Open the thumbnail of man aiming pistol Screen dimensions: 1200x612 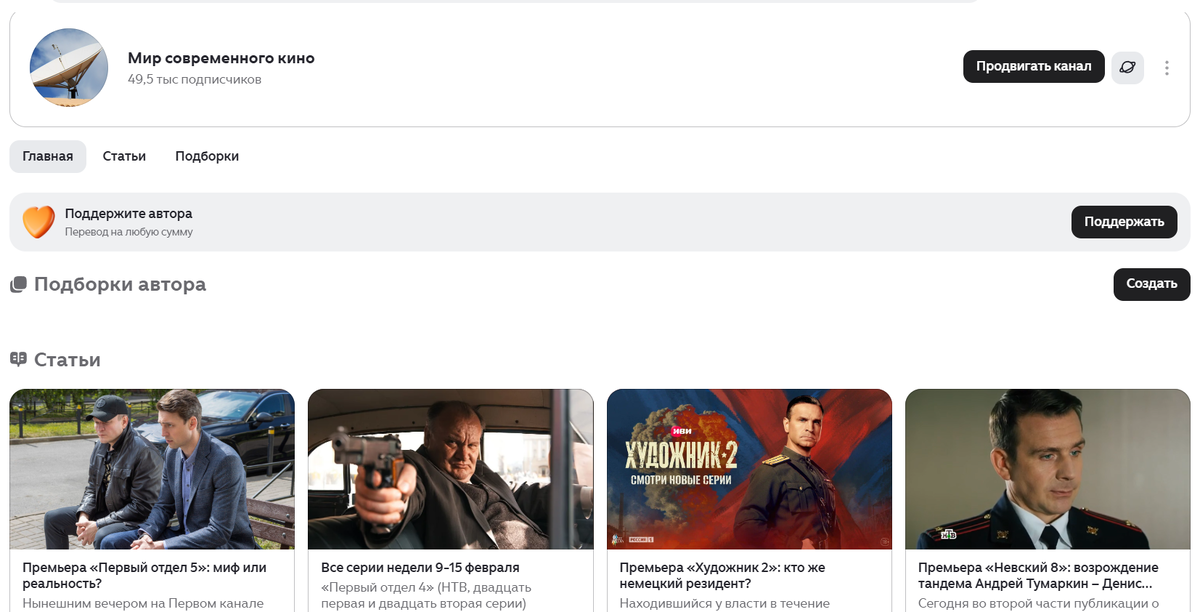tap(450, 469)
